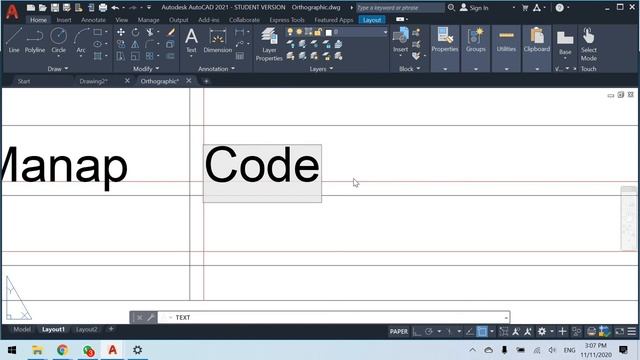640x360 pixels.
Task: Expand the Annotation panel
Action: (216, 69)
